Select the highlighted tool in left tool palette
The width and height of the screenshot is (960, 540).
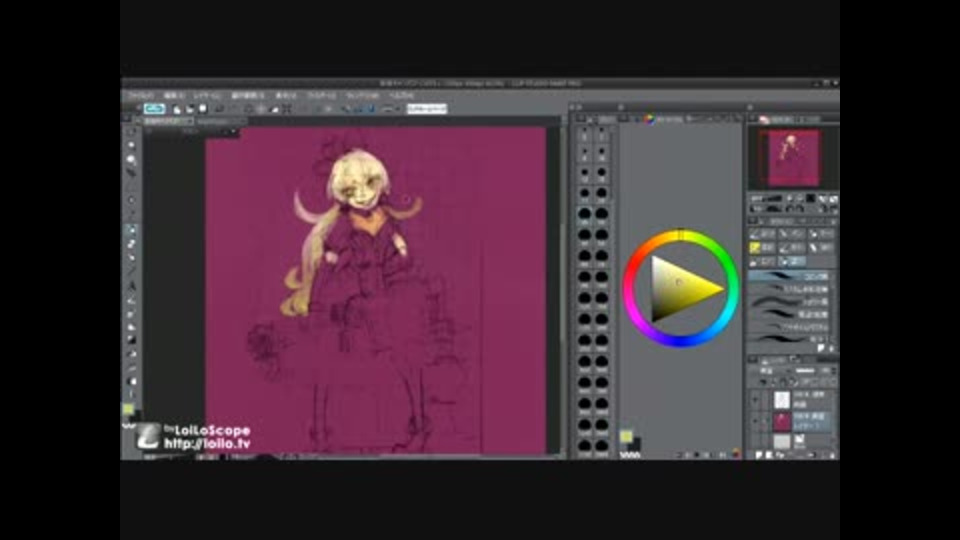click(x=131, y=230)
